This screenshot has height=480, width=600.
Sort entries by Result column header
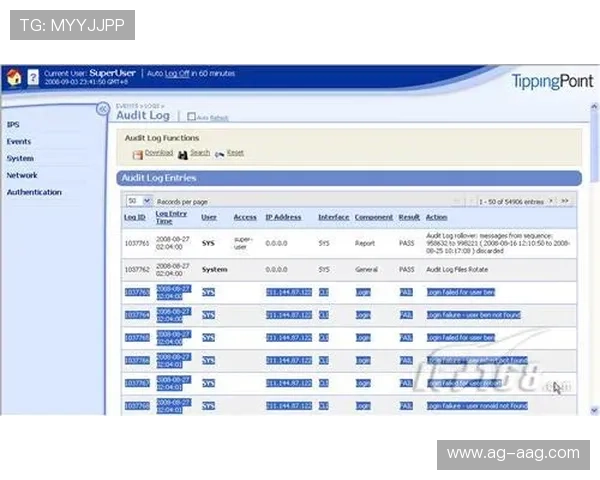pos(408,217)
